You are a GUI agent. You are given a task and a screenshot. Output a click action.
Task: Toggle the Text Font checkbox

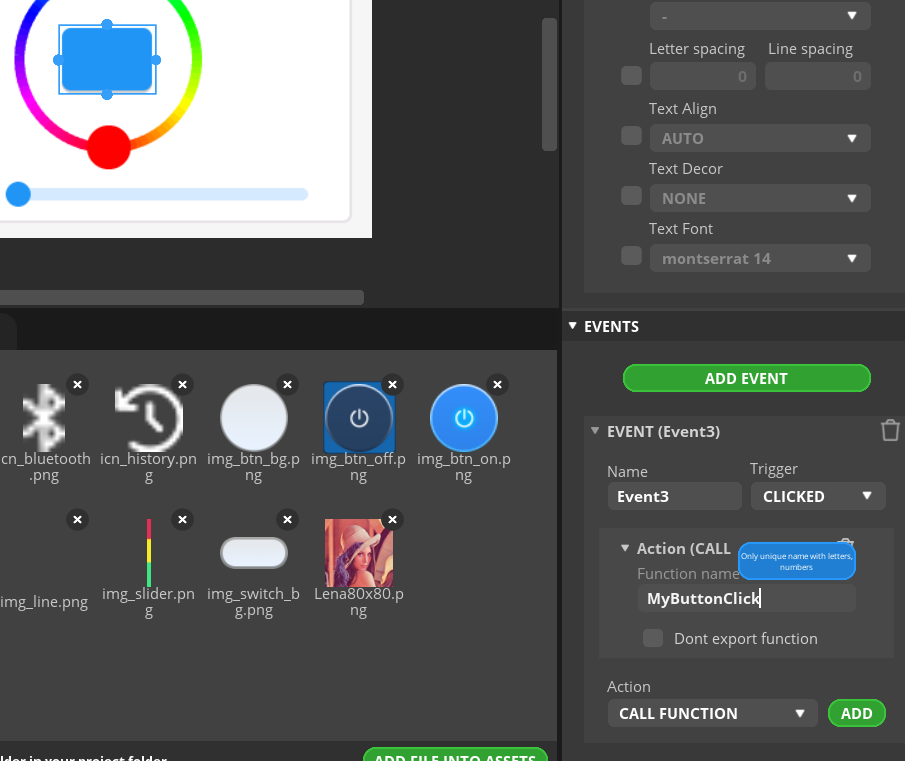point(631,256)
